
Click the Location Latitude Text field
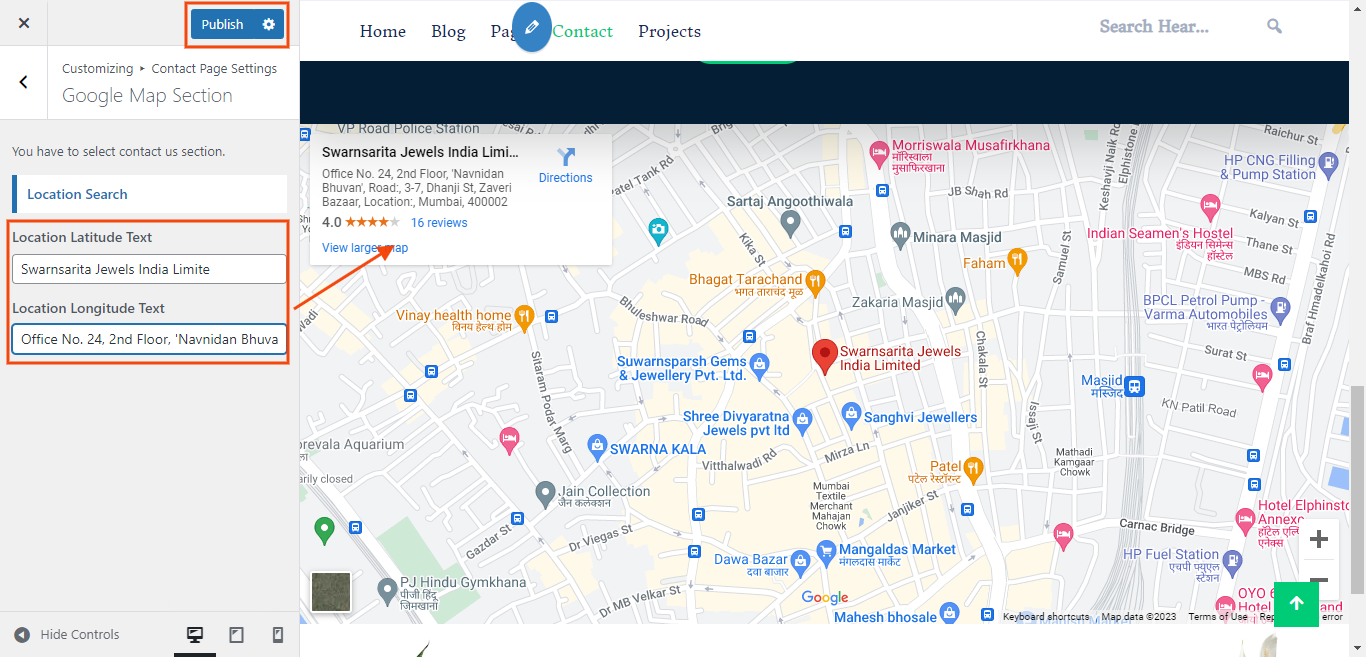149,269
